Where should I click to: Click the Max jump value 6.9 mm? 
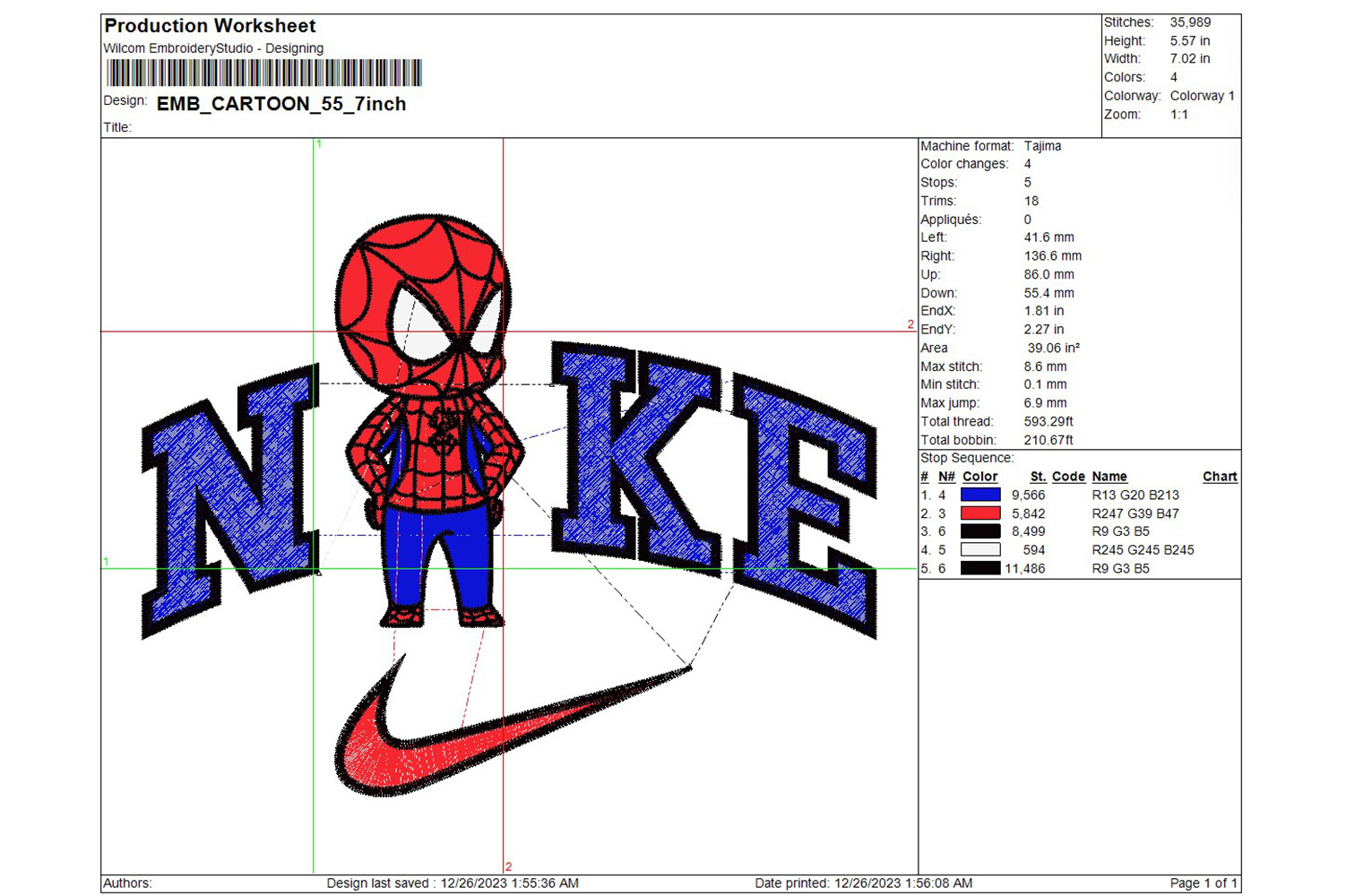1045,403
